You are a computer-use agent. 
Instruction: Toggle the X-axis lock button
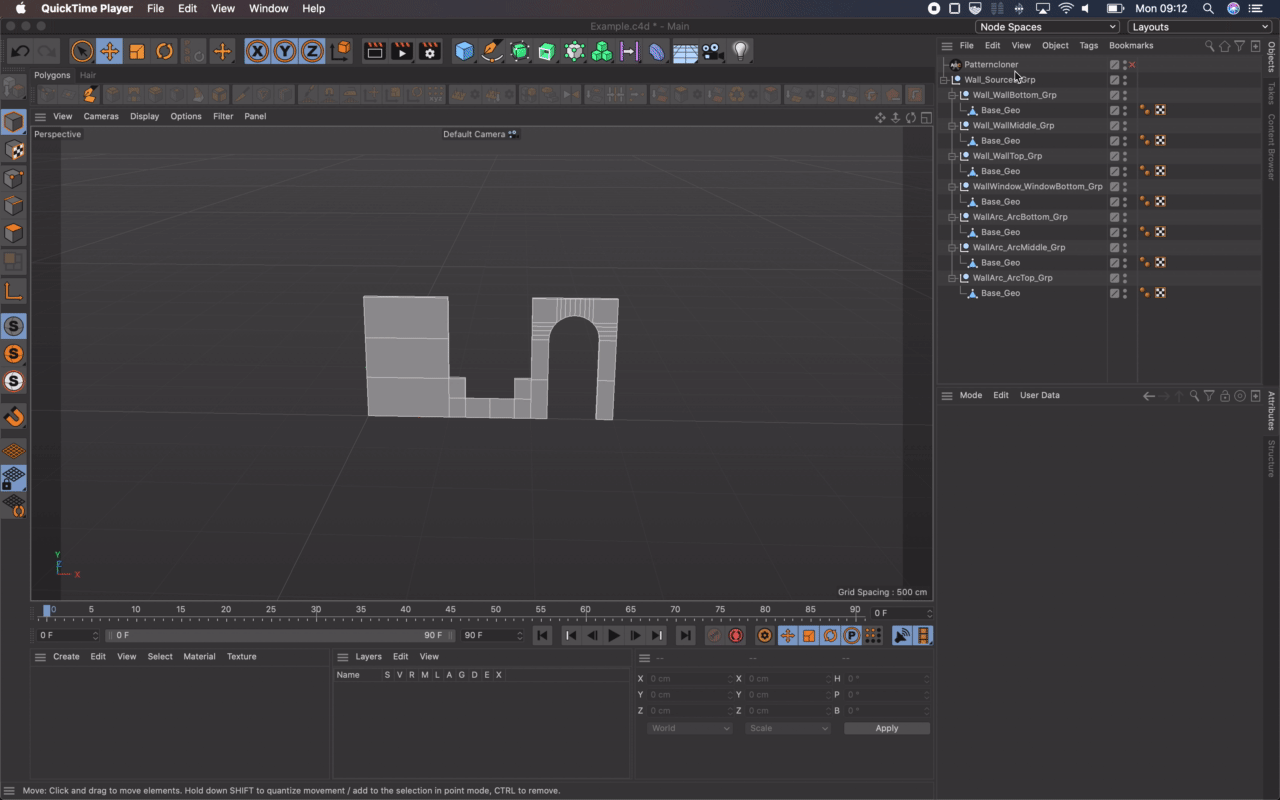[258, 51]
